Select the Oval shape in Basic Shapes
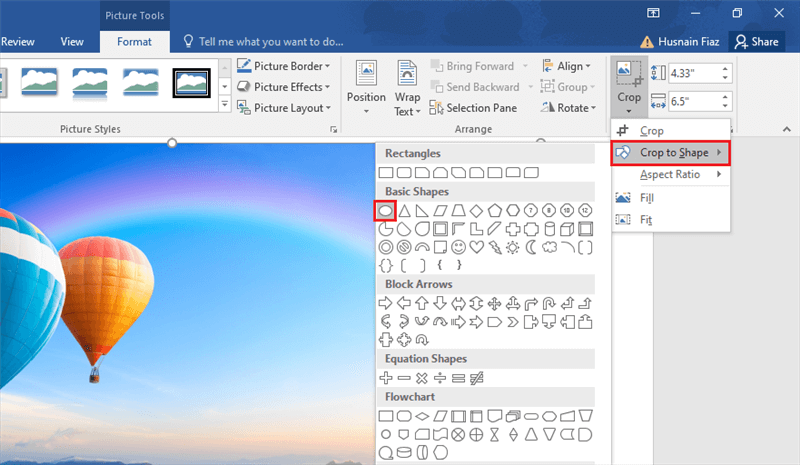This screenshot has height=465, width=800. (386, 210)
